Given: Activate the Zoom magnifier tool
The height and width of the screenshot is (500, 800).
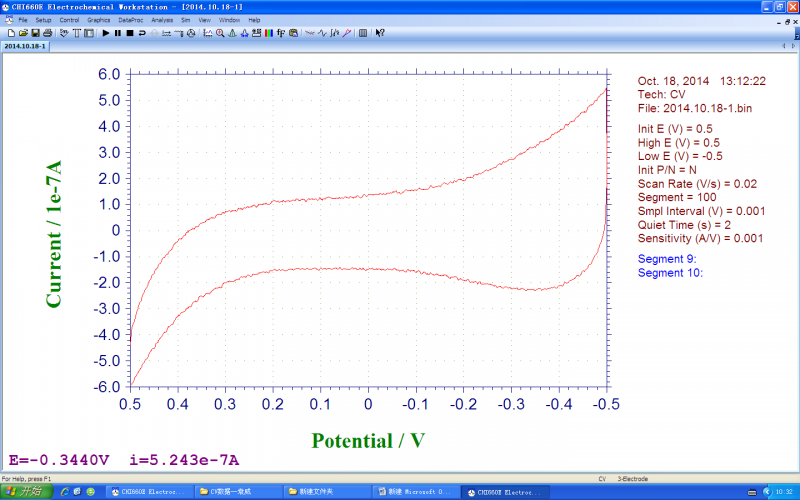Looking at the screenshot, I should point(220,33).
